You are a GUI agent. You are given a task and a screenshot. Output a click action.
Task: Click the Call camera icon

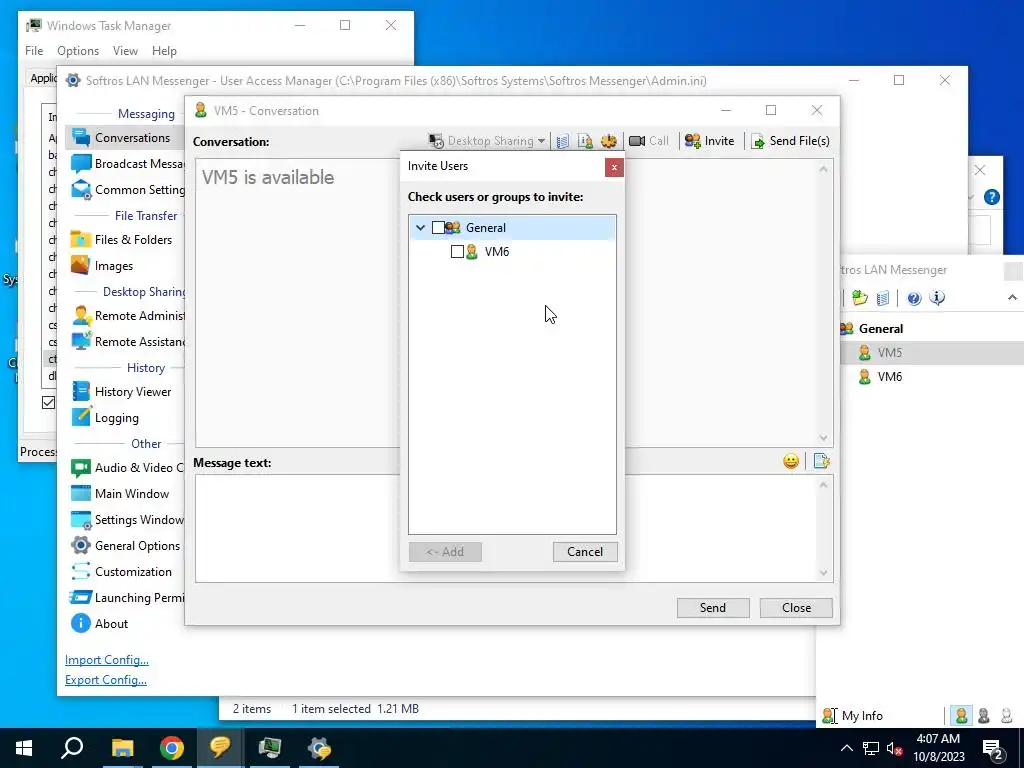click(x=637, y=141)
